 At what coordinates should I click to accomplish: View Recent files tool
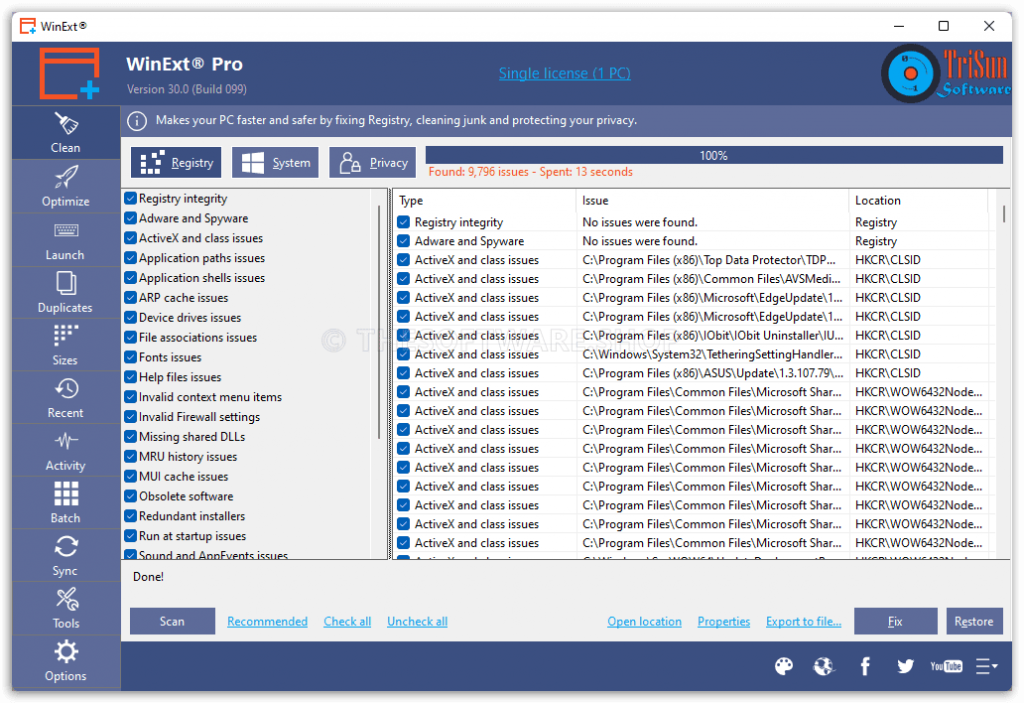click(64, 398)
